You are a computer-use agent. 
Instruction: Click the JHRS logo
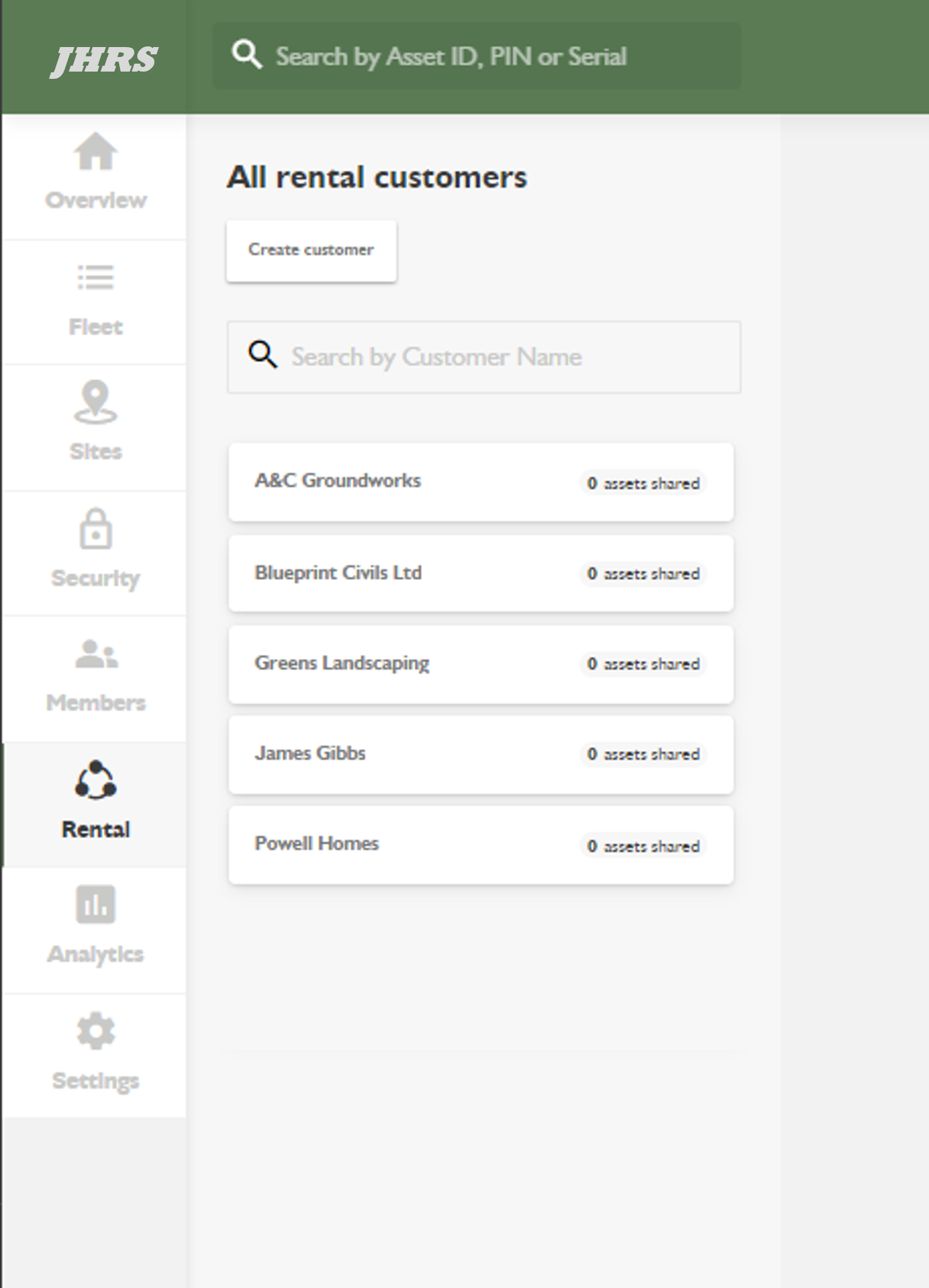coord(103,60)
